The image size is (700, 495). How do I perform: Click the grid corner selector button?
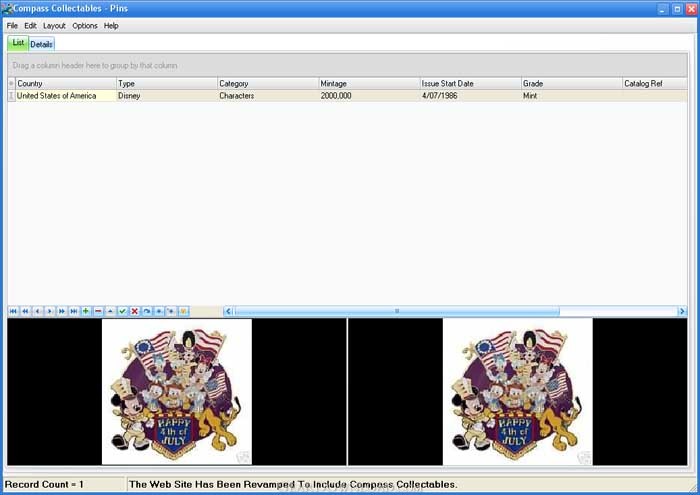(x=11, y=83)
